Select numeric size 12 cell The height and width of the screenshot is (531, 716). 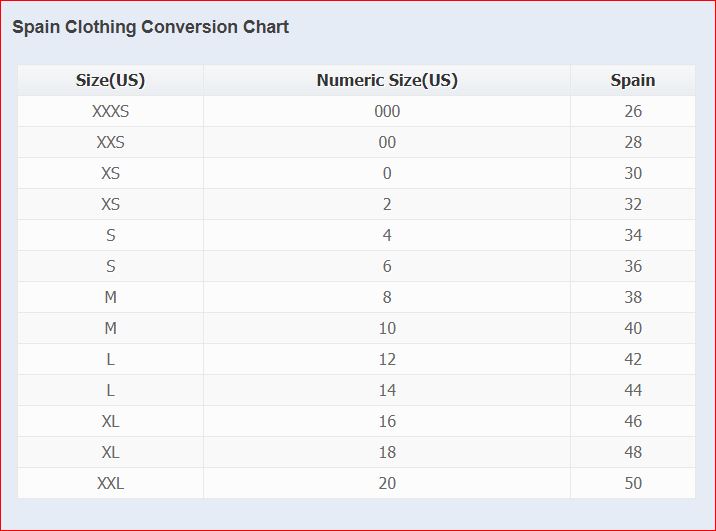[x=387, y=359]
